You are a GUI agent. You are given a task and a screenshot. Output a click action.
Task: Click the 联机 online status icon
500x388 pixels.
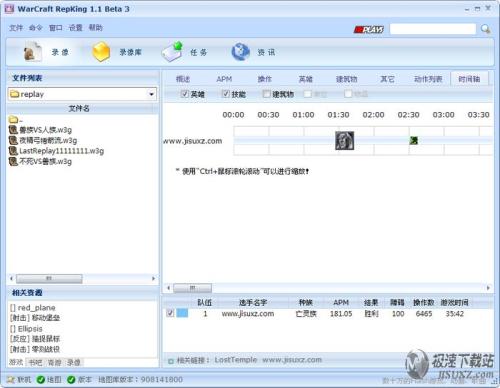pos(11,380)
